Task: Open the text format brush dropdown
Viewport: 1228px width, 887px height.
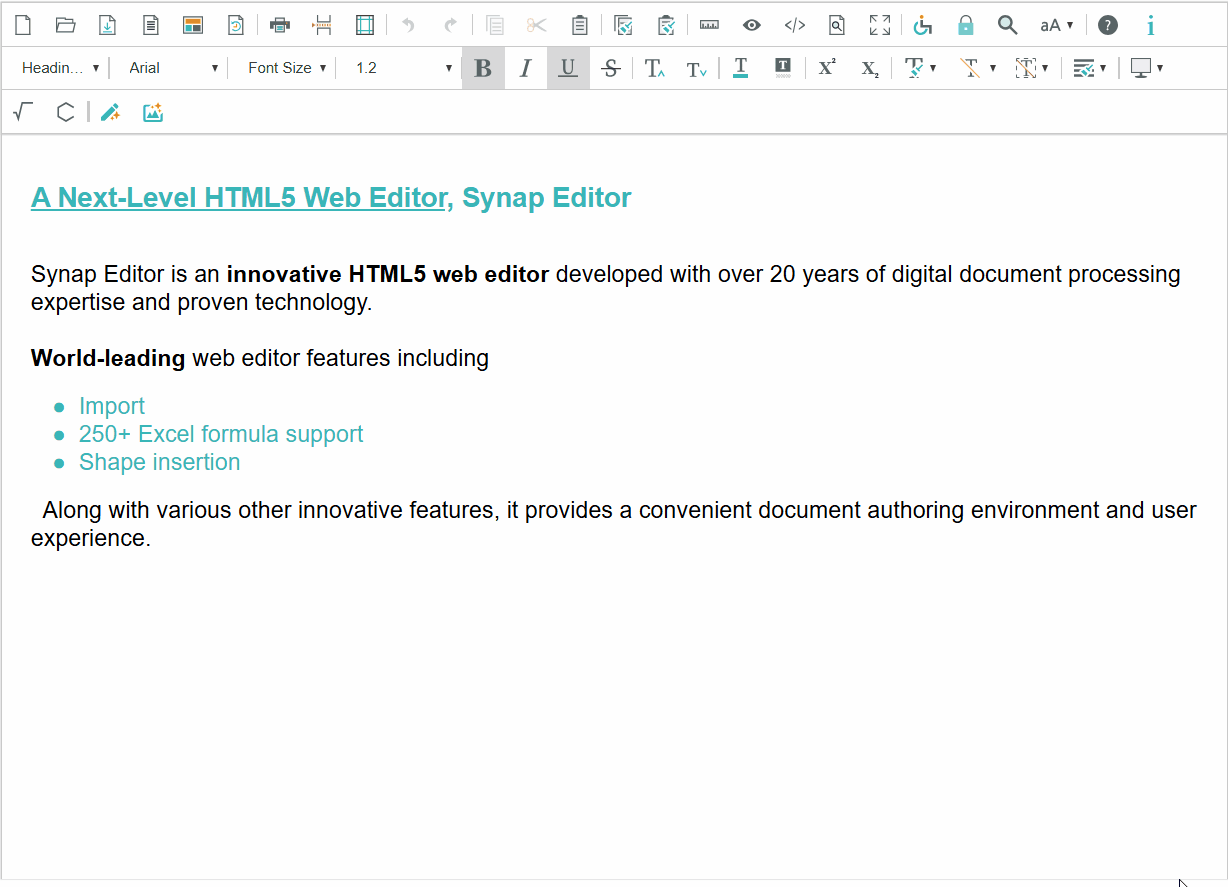Action: [x=920, y=68]
